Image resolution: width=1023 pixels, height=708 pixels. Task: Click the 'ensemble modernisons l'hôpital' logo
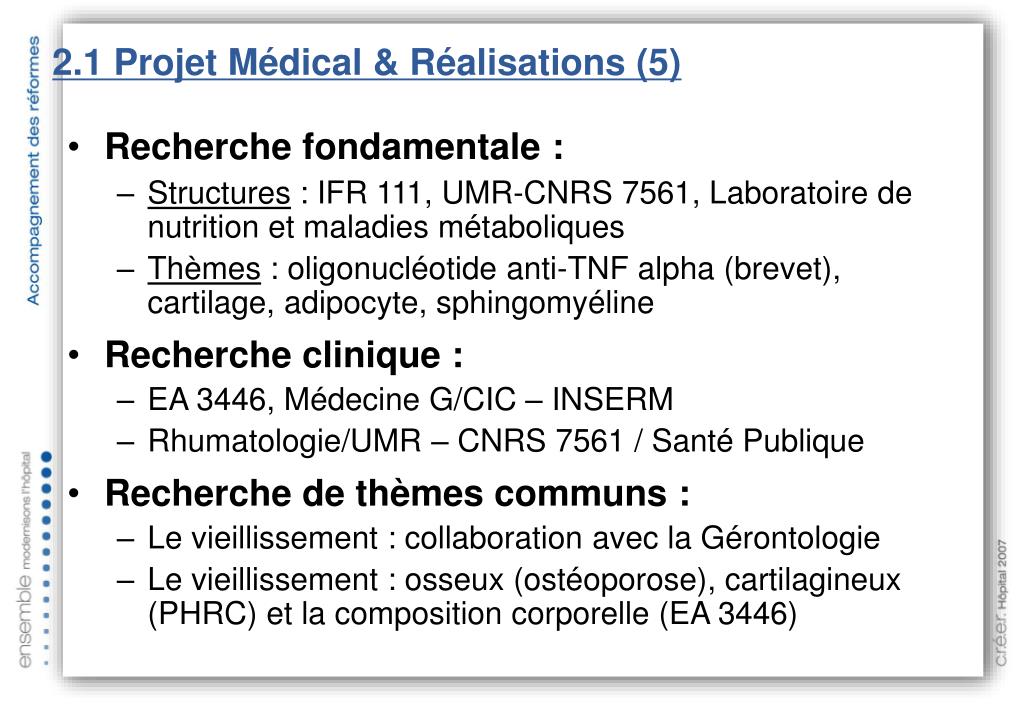[x=25, y=560]
